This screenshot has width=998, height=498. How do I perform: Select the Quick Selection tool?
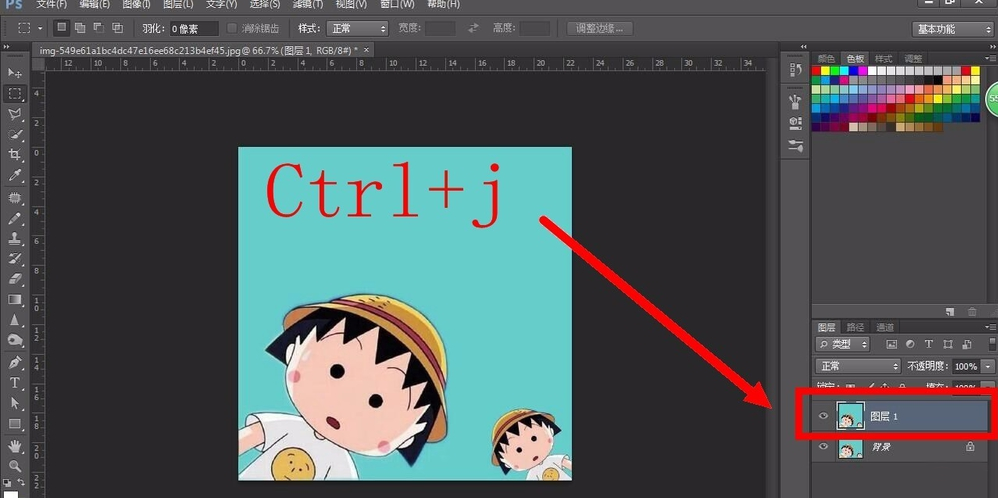[15, 135]
